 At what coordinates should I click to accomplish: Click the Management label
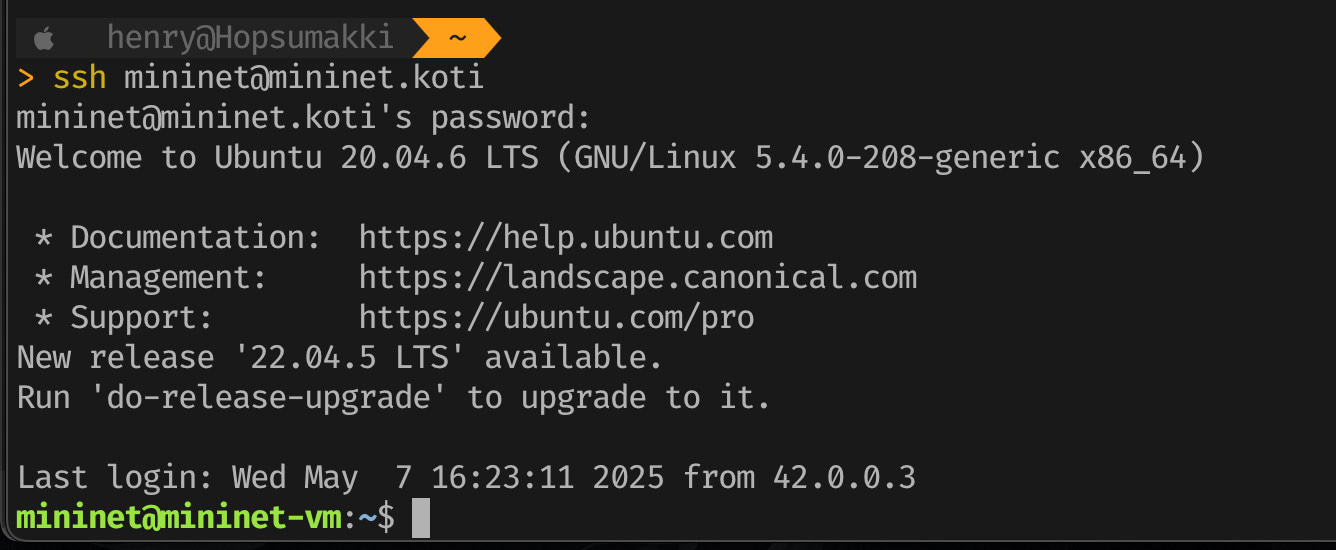[x=169, y=277]
